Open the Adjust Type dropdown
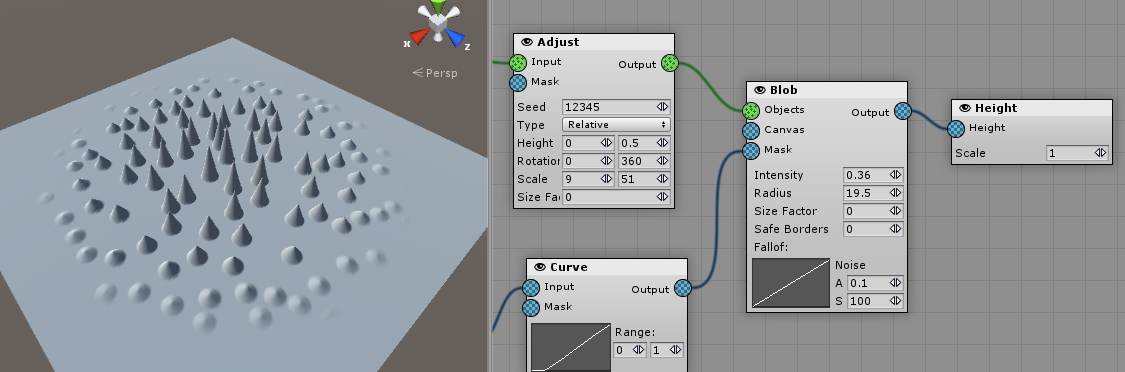Screen dimensions: 1125x372 pyautogui.click(x=616, y=125)
